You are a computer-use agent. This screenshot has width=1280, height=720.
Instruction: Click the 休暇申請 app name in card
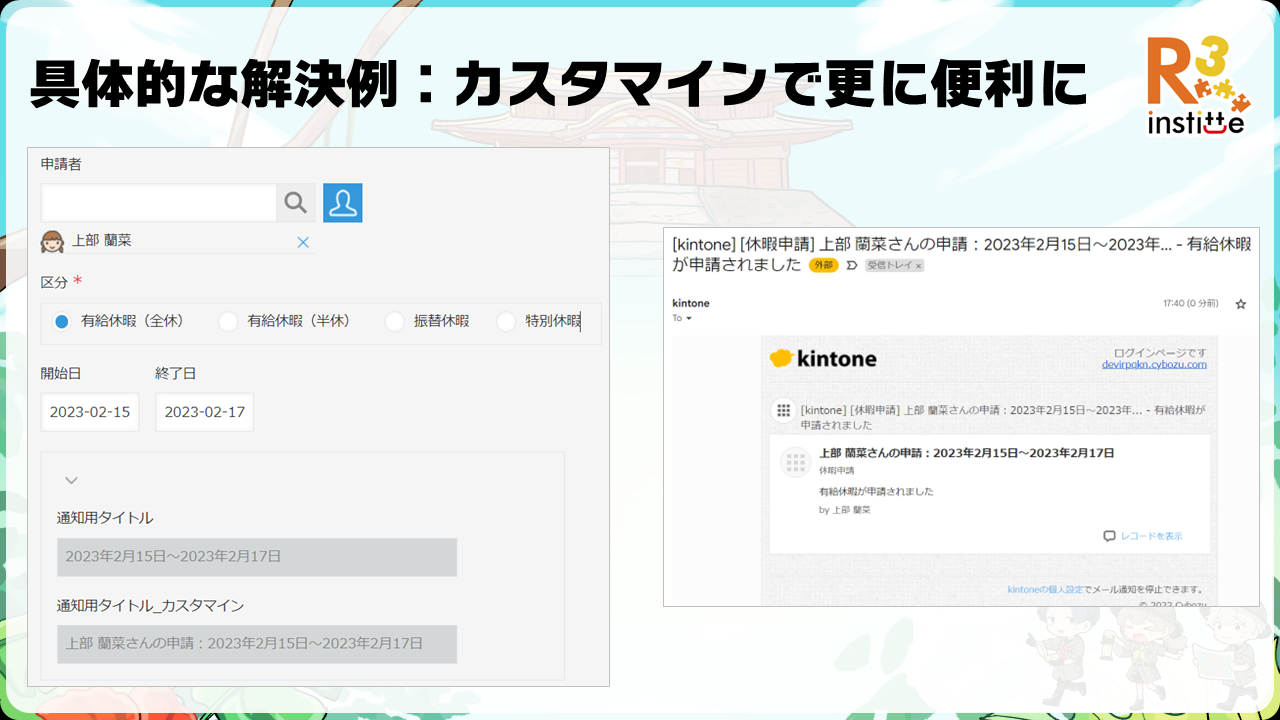[836, 470]
